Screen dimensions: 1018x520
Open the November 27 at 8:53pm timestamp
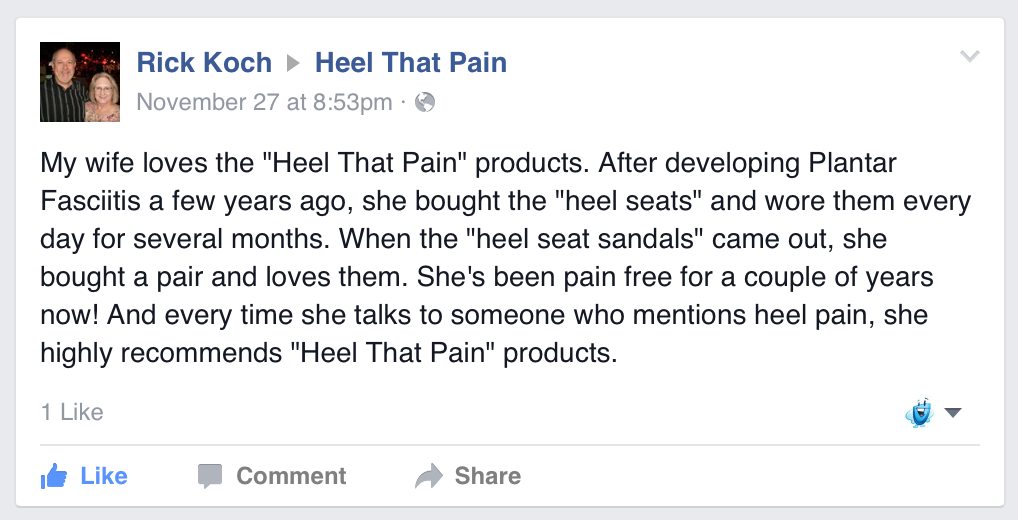click(264, 102)
